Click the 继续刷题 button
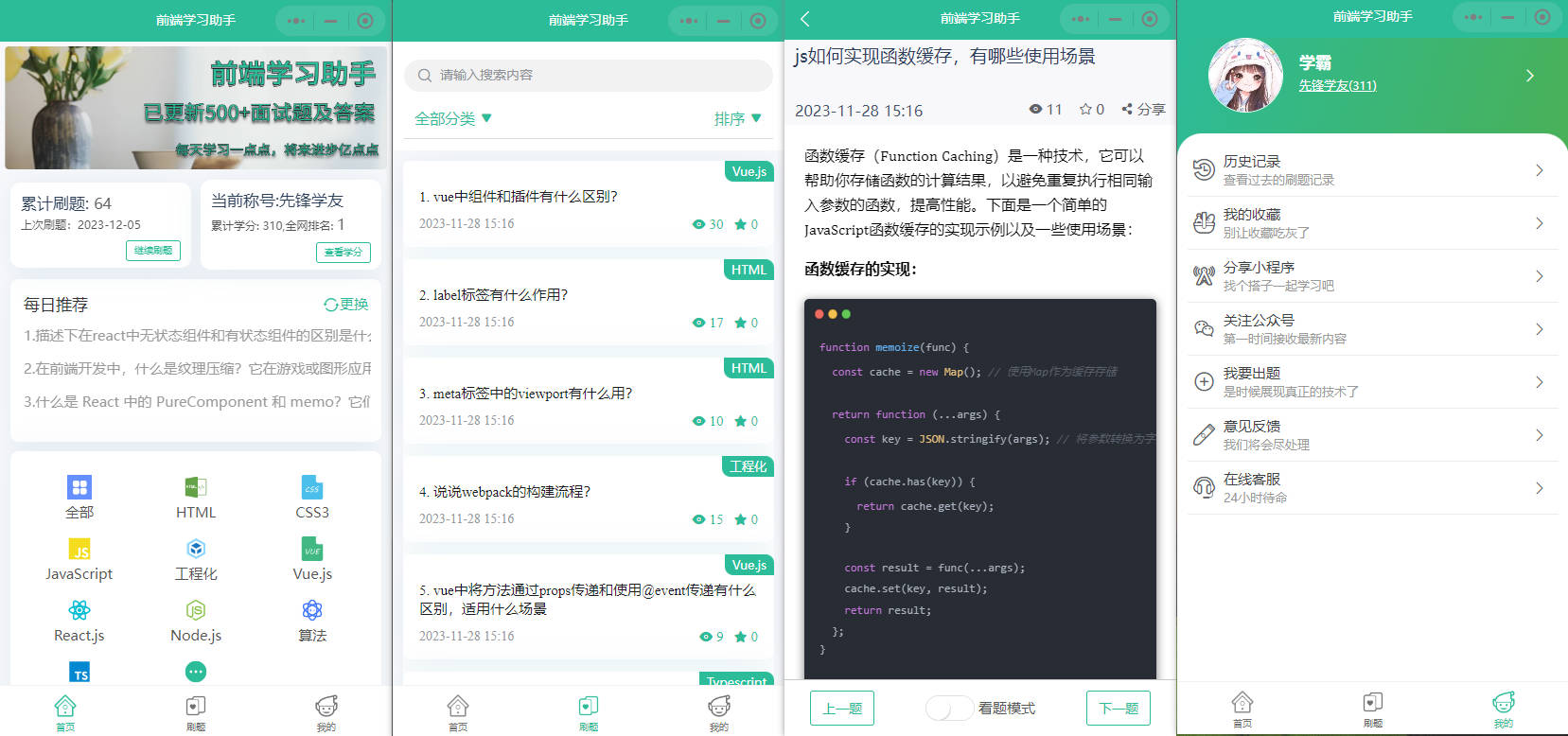The height and width of the screenshot is (736, 1568). point(153,251)
